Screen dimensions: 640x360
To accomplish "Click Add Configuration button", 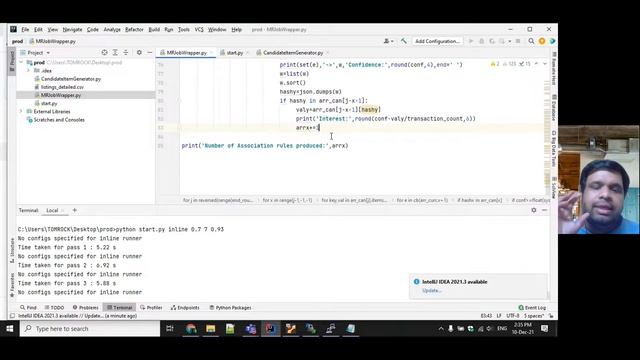I will (x=437, y=41).
